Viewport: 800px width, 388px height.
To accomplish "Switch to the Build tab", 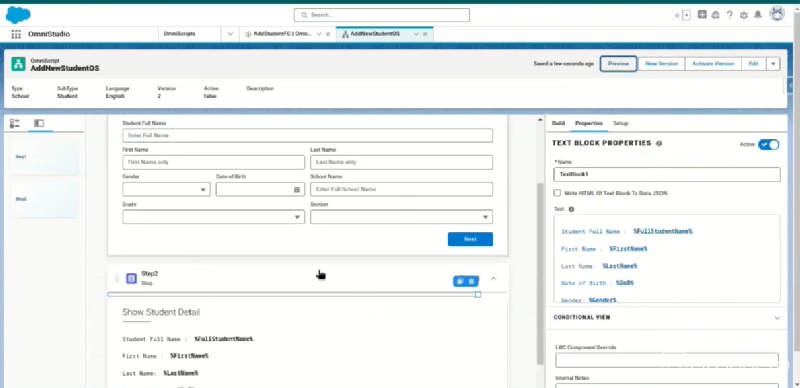I will 558,123.
